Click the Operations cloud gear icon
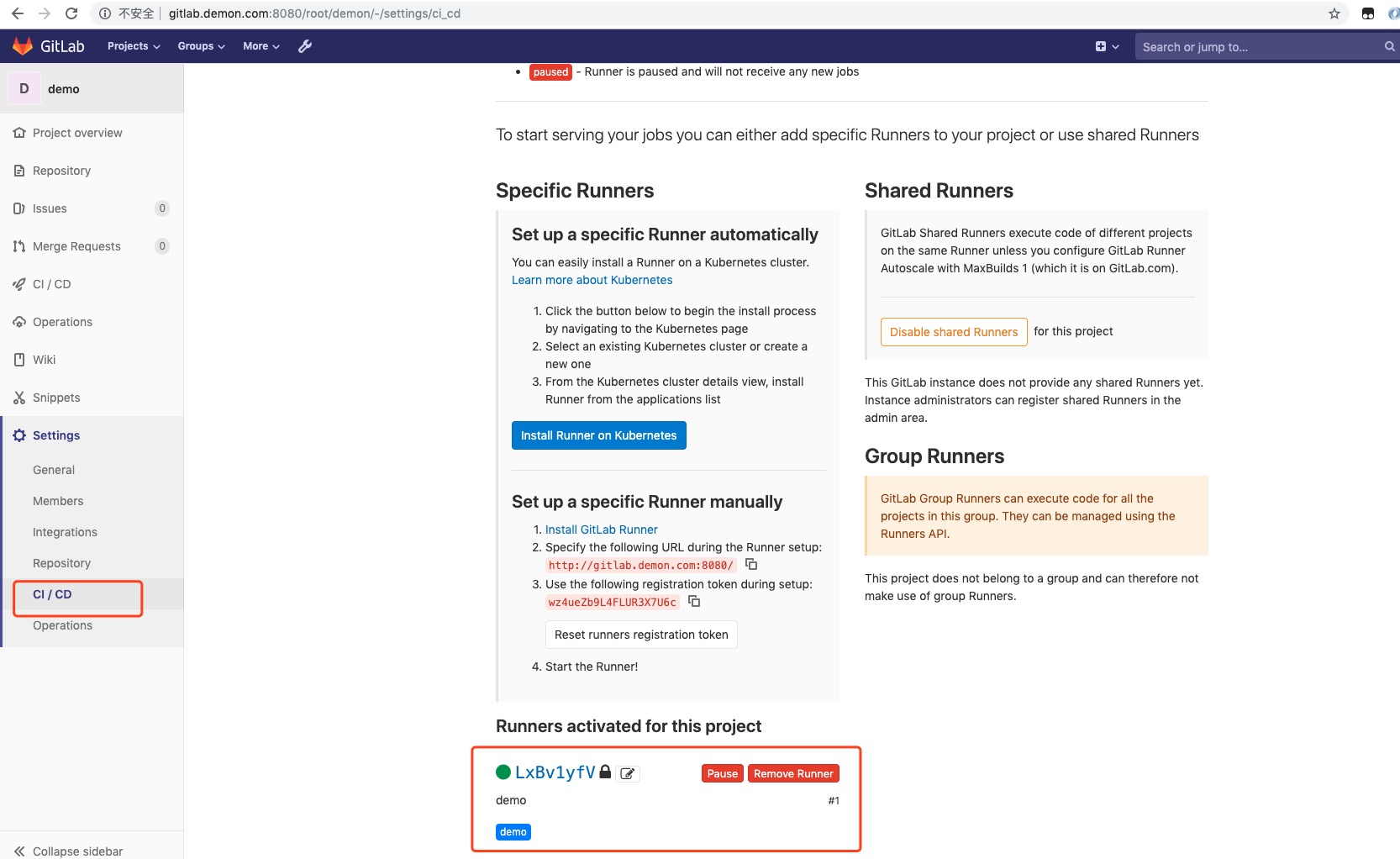The height and width of the screenshot is (859, 1400). pyautogui.click(x=19, y=322)
